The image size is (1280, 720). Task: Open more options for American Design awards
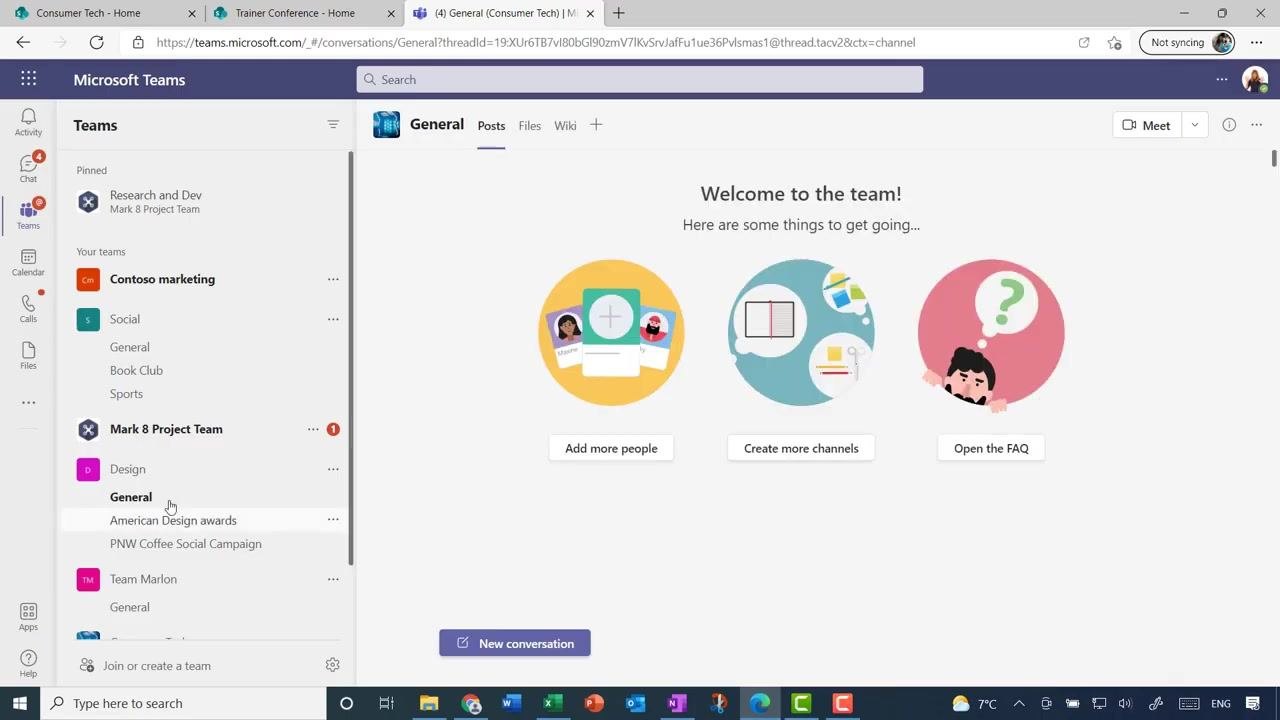click(333, 520)
